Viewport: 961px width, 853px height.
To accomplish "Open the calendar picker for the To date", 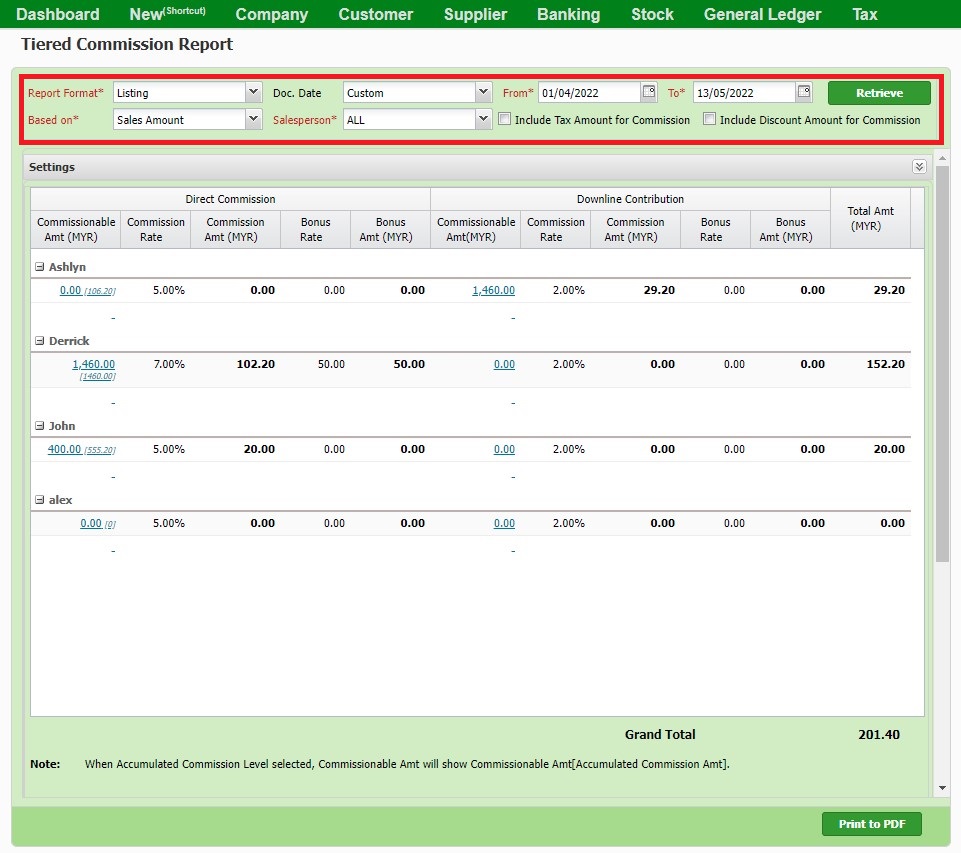I will coord(805,92).
